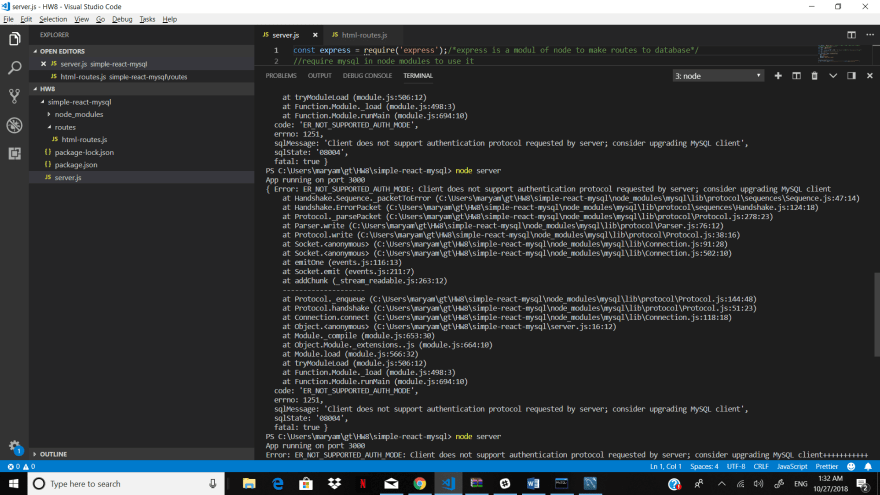Open the Tasks menu

(x=147, y=19)
